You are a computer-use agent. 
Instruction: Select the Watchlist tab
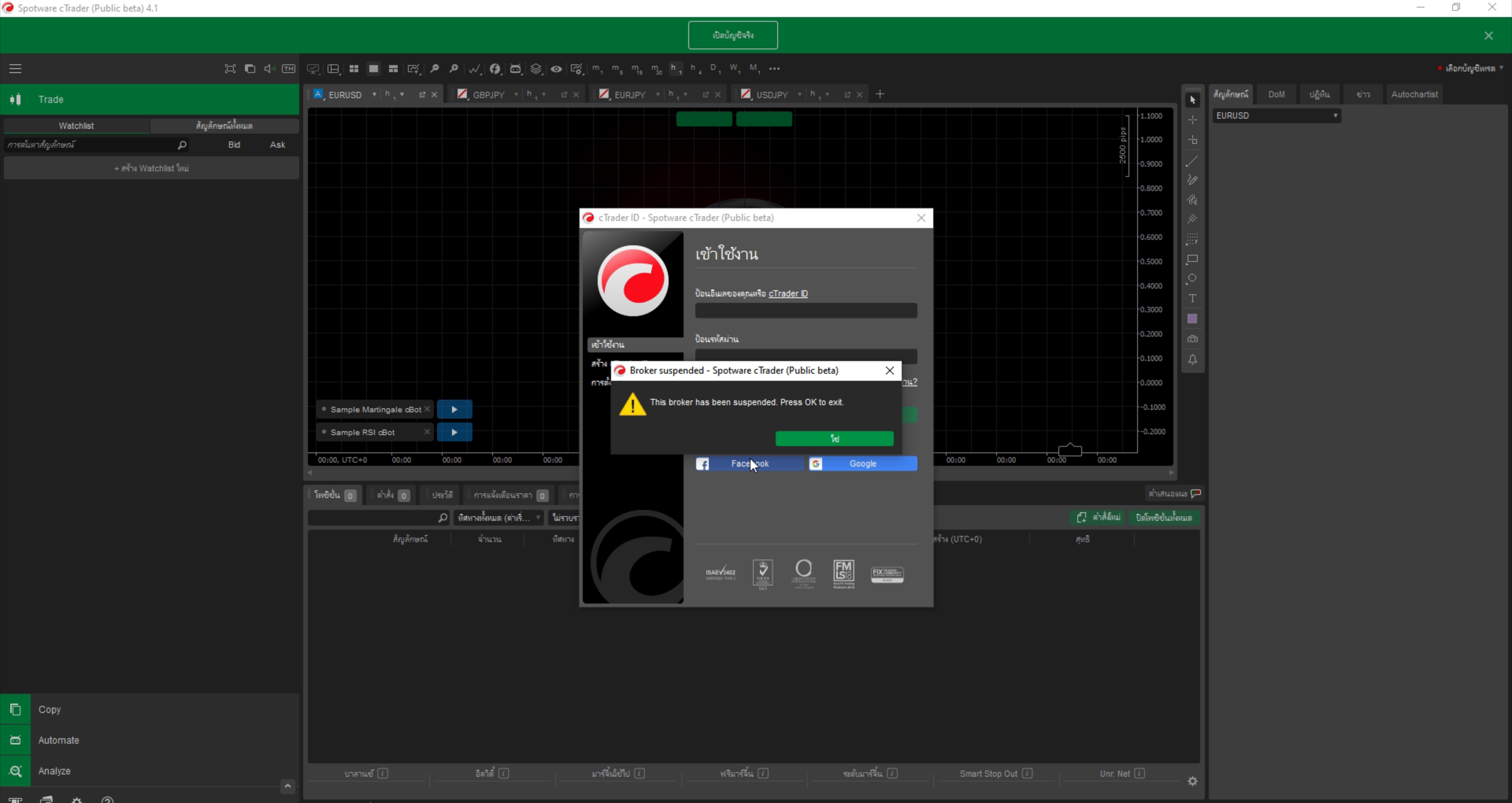pos(76,125)
